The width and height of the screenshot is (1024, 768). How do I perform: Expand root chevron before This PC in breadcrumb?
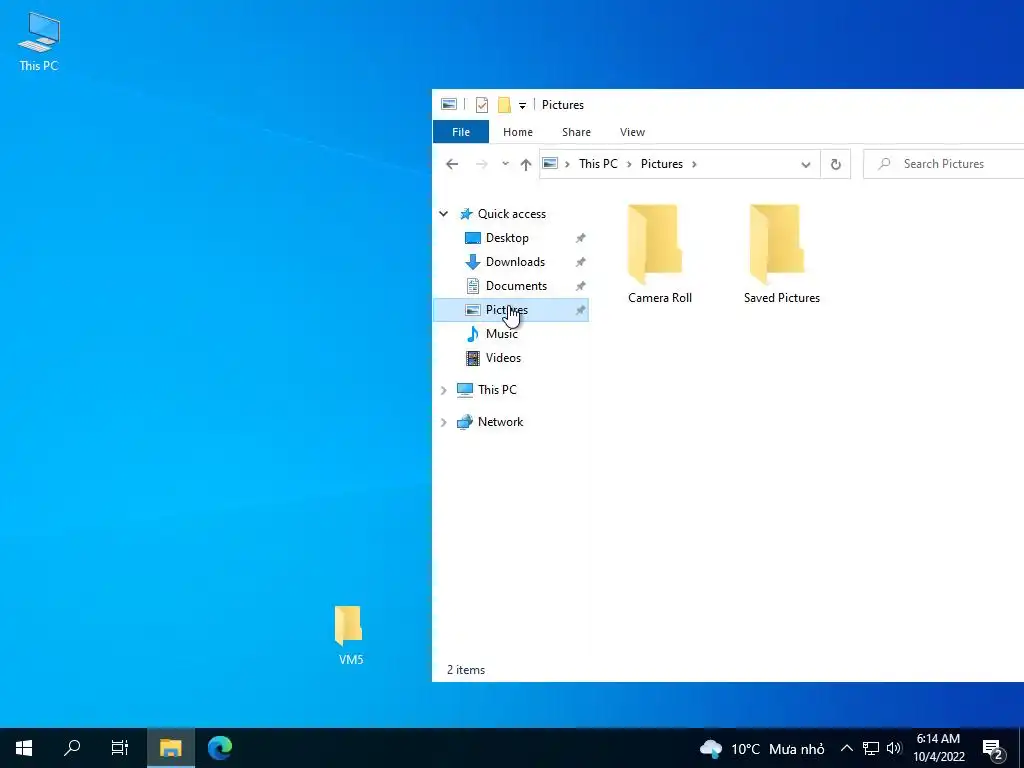click(x=568, y=164)
